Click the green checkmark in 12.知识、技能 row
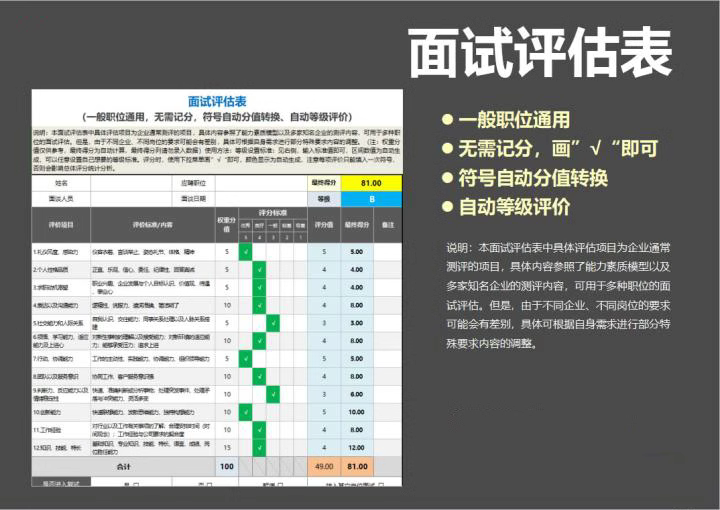 tap(259, 447)
